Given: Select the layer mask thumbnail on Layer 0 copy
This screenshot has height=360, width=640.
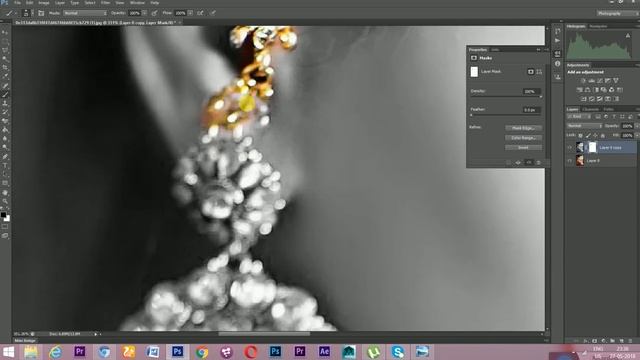Looking at the screenshot, I should click(x=593, y=147).
